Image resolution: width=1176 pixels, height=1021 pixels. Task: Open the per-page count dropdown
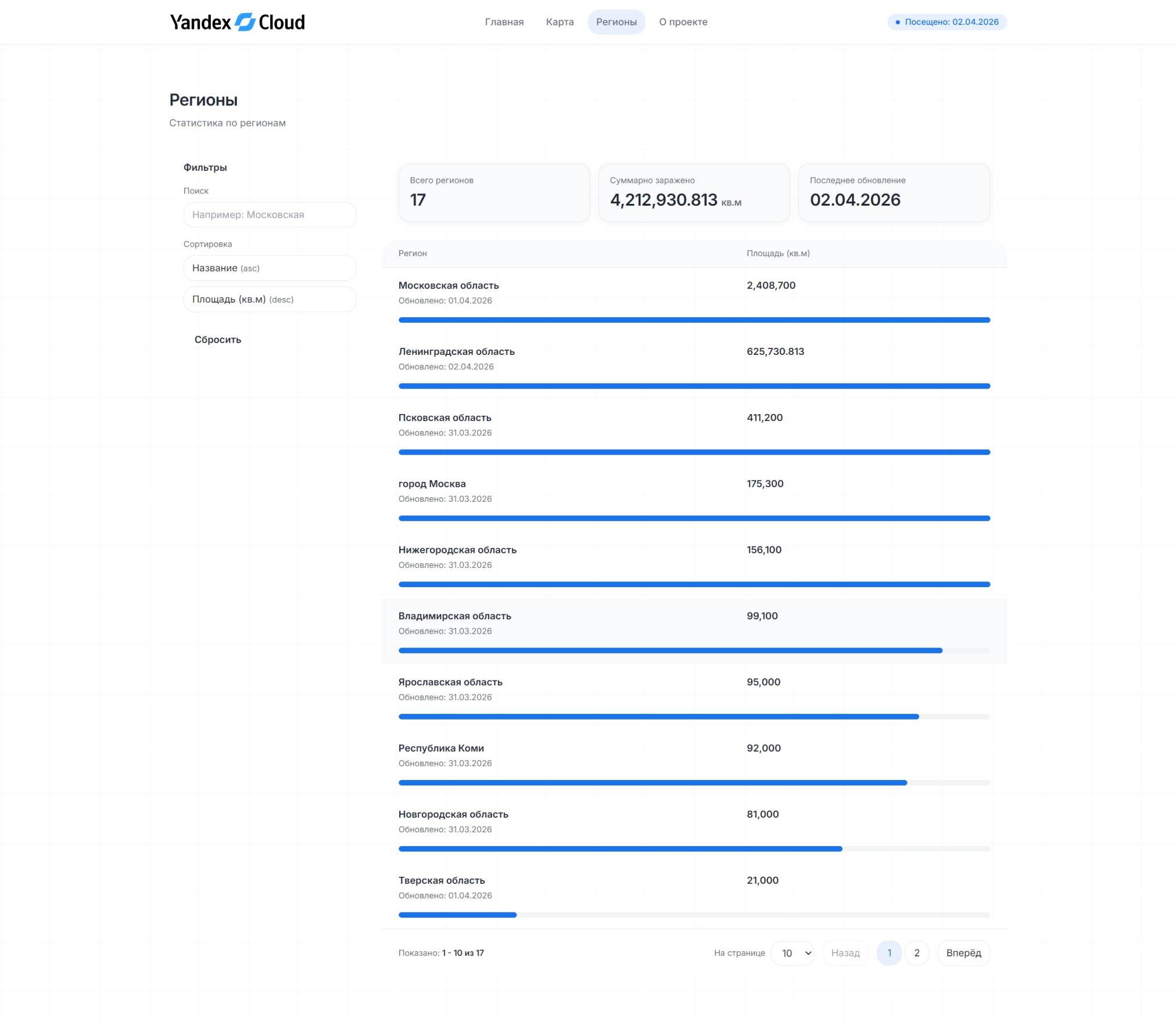[793, 953]
